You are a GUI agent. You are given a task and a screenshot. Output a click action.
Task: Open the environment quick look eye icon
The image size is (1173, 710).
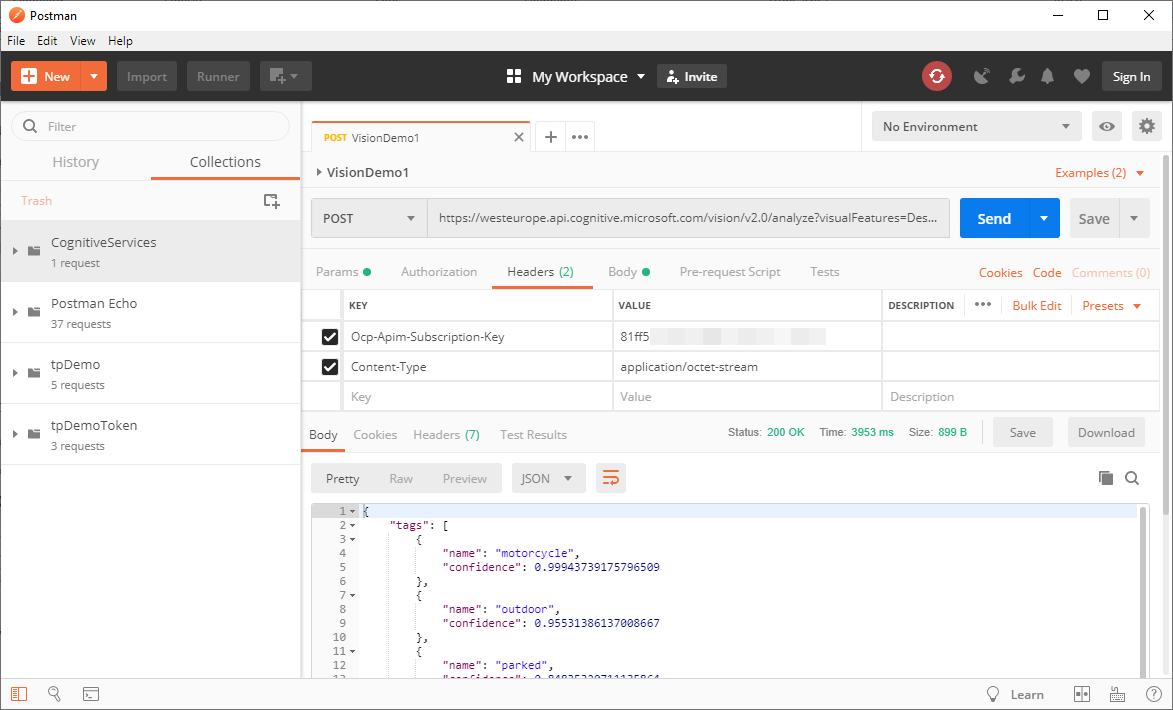tap(1107, 127)
